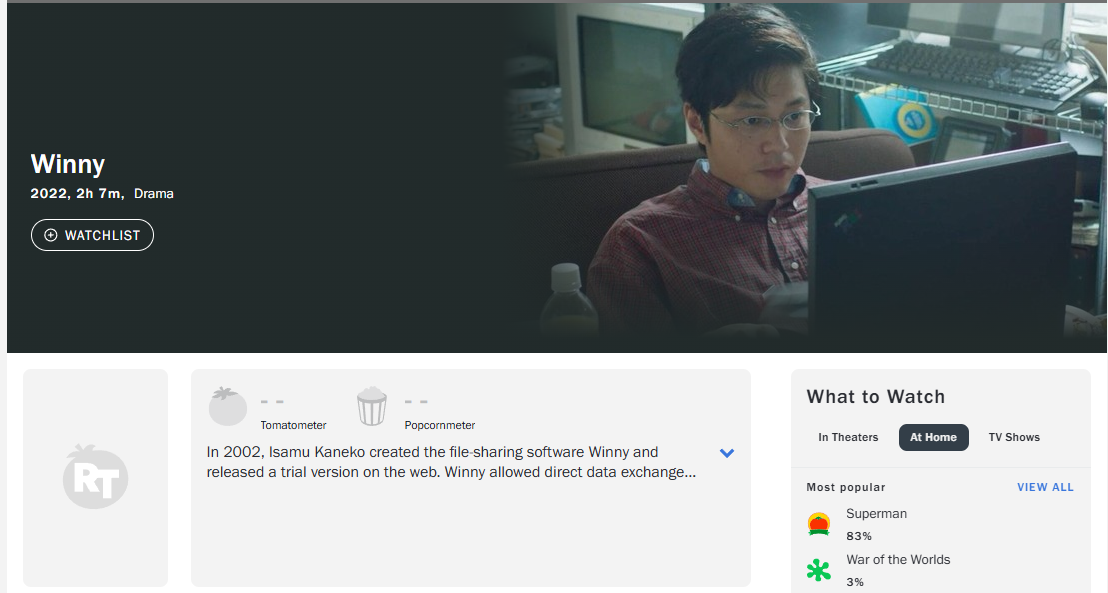1108x593 pixels.
Task: Click the Winny hero image
Action: (x=806, y=177)
